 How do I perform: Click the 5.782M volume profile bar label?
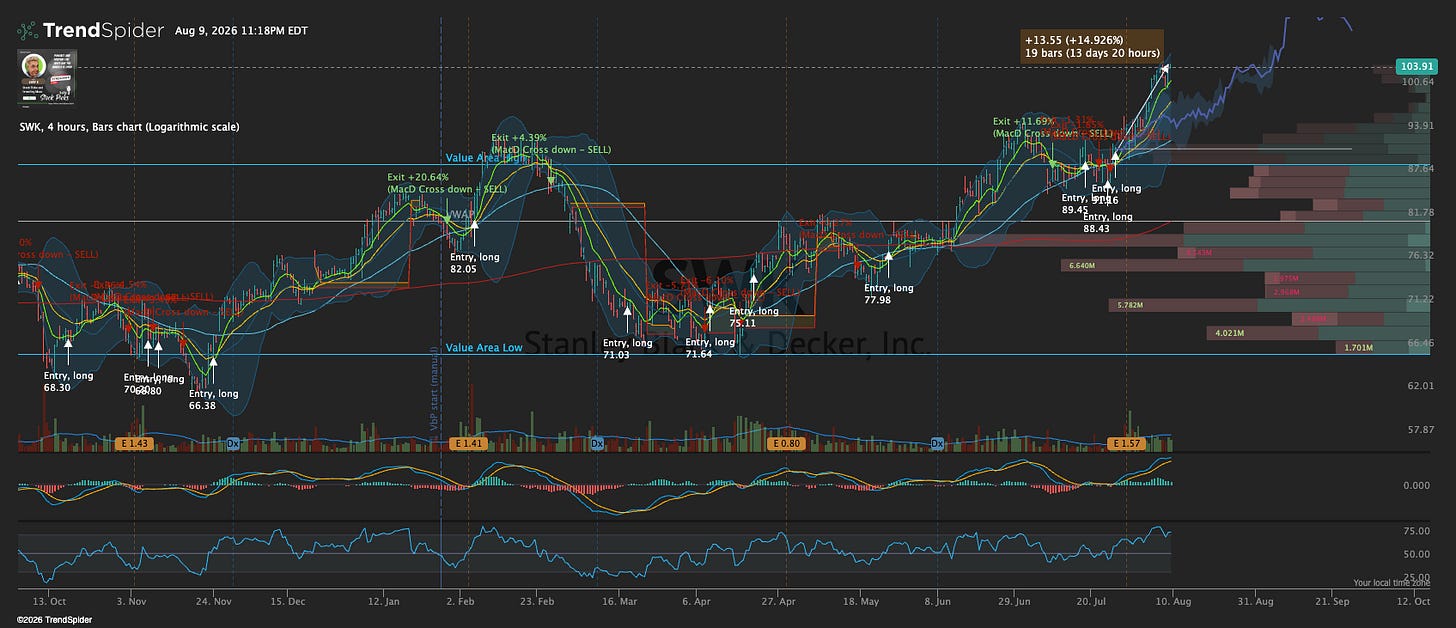(x=1132, y=304)
